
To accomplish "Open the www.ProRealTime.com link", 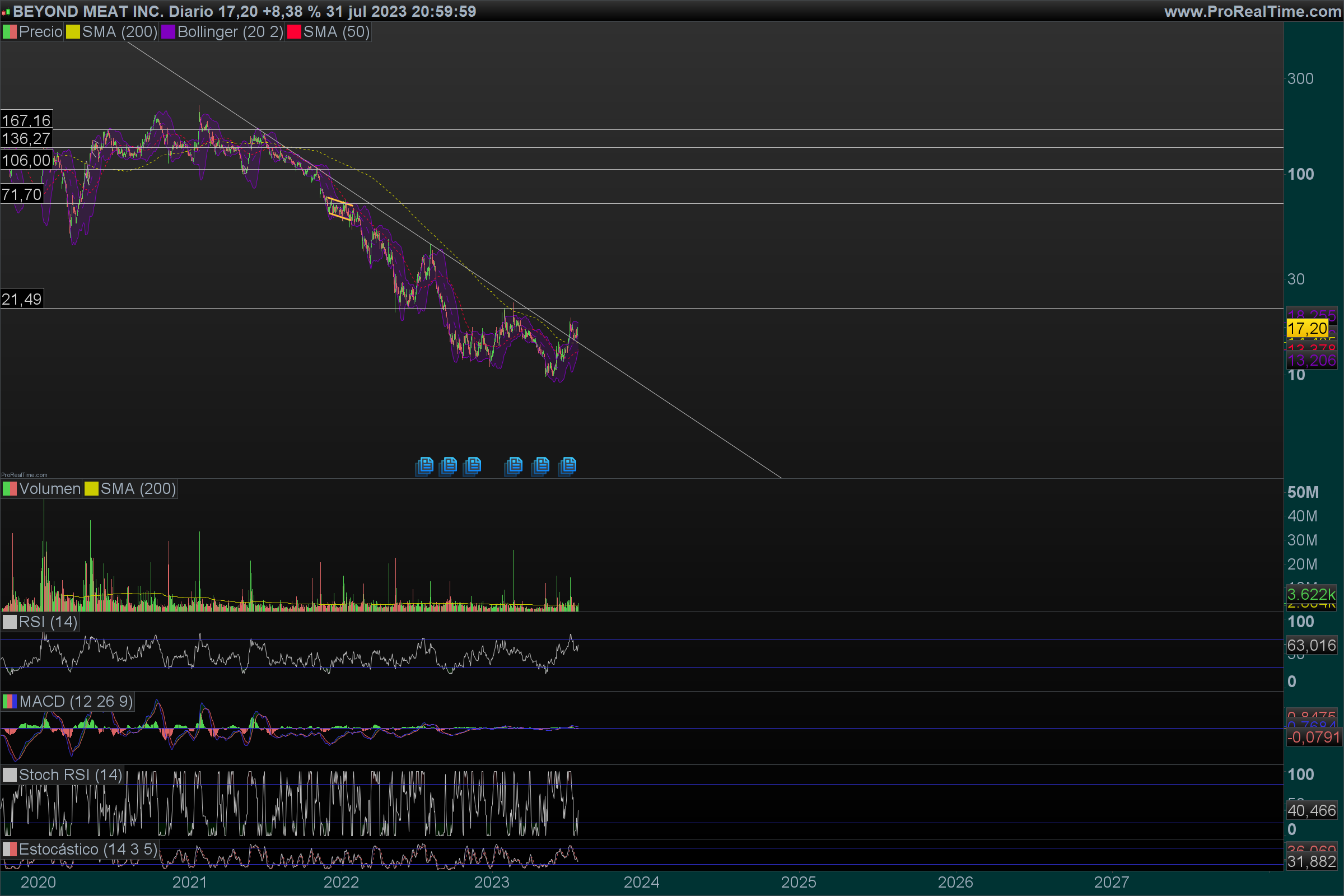I will pos(1252,11).
